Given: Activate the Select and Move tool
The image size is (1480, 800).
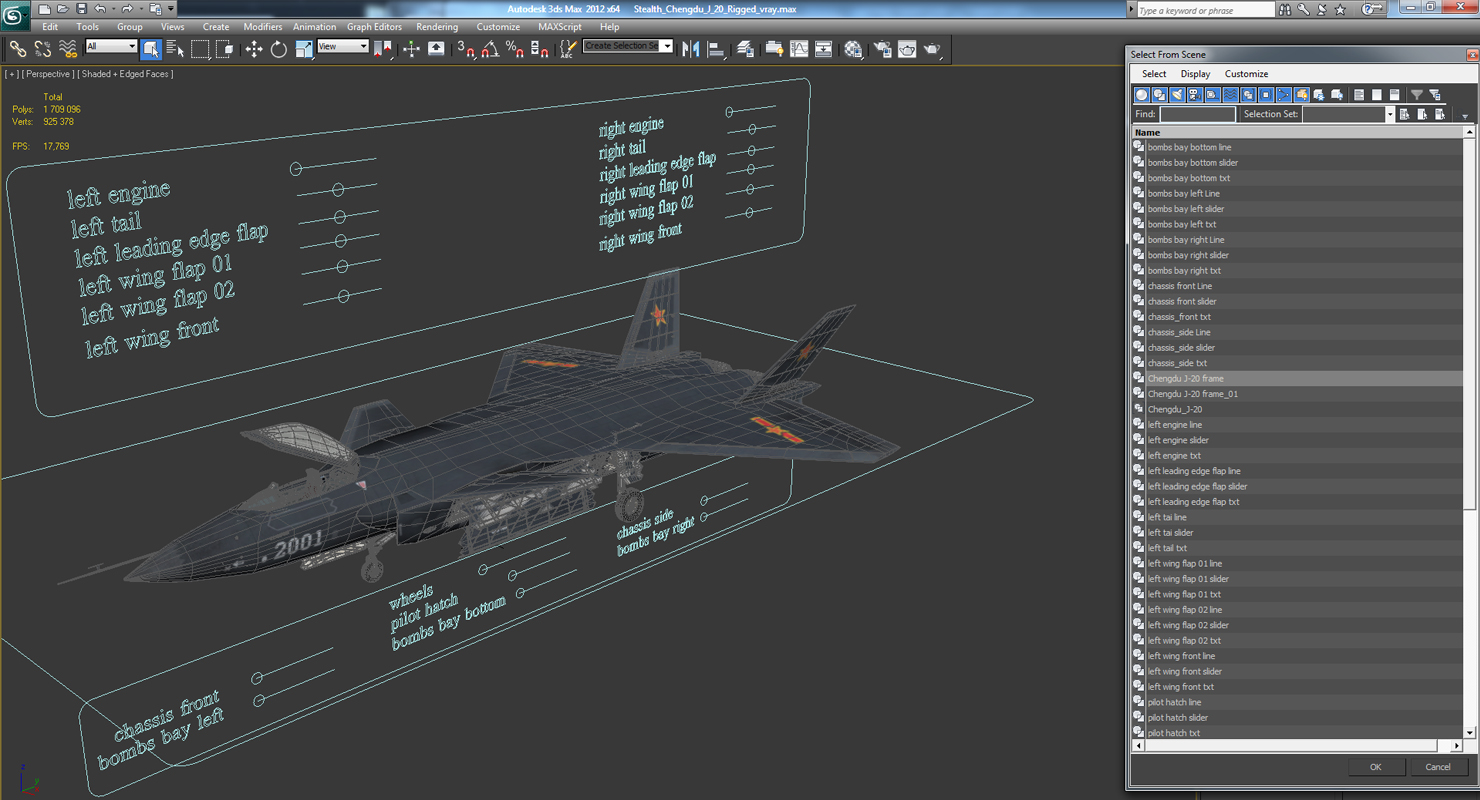Looking at the screenshot, I should coord(254,48).
